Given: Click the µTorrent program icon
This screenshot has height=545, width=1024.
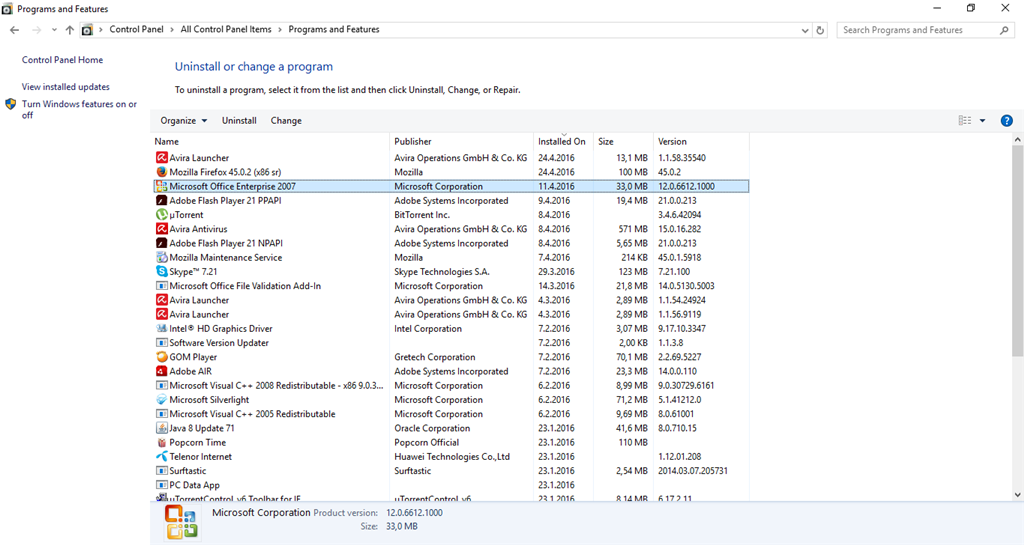Looking at the screenshot, I should 161,215.
